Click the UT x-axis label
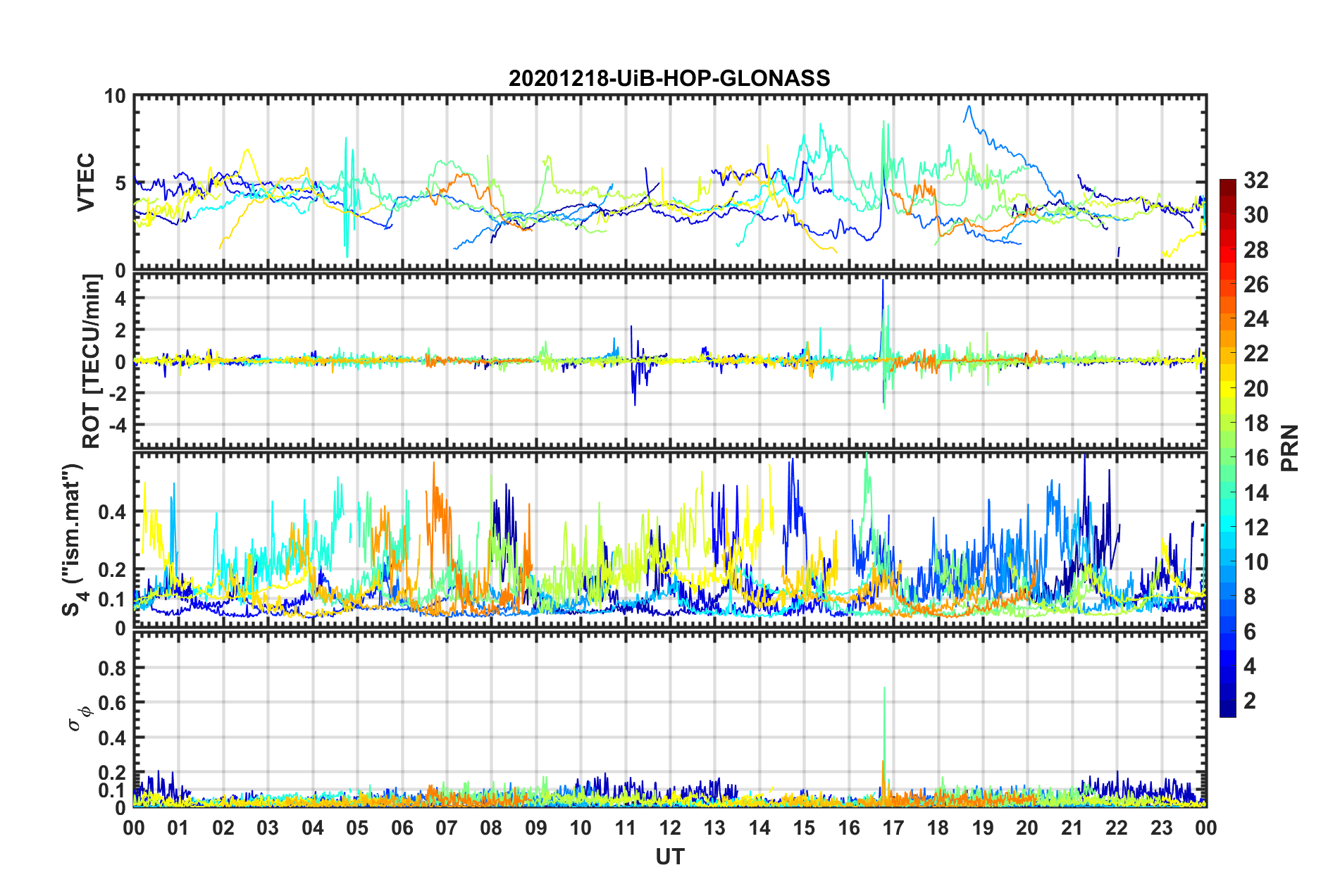Screen dimensions: 1340x896 [669, 857]
